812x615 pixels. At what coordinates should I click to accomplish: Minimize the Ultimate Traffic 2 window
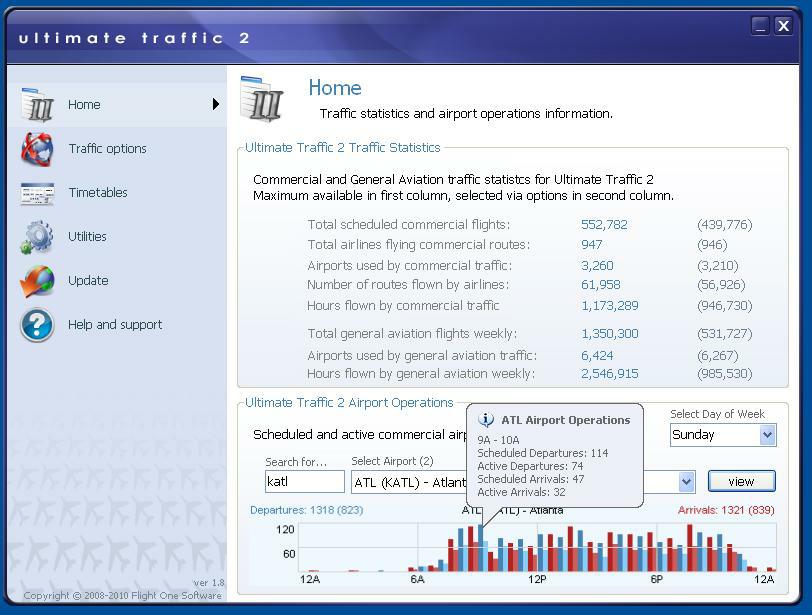760,26
